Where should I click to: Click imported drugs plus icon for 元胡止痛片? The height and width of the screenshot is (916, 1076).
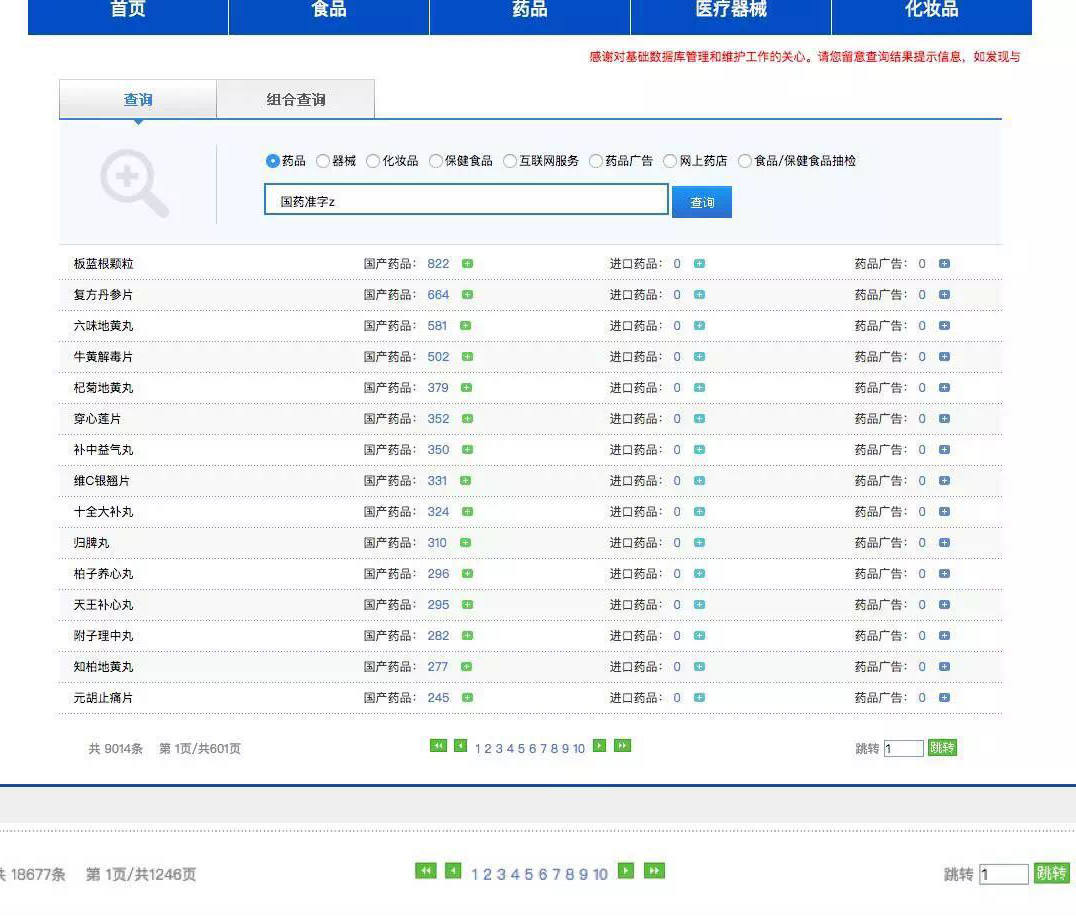point(699,698)
